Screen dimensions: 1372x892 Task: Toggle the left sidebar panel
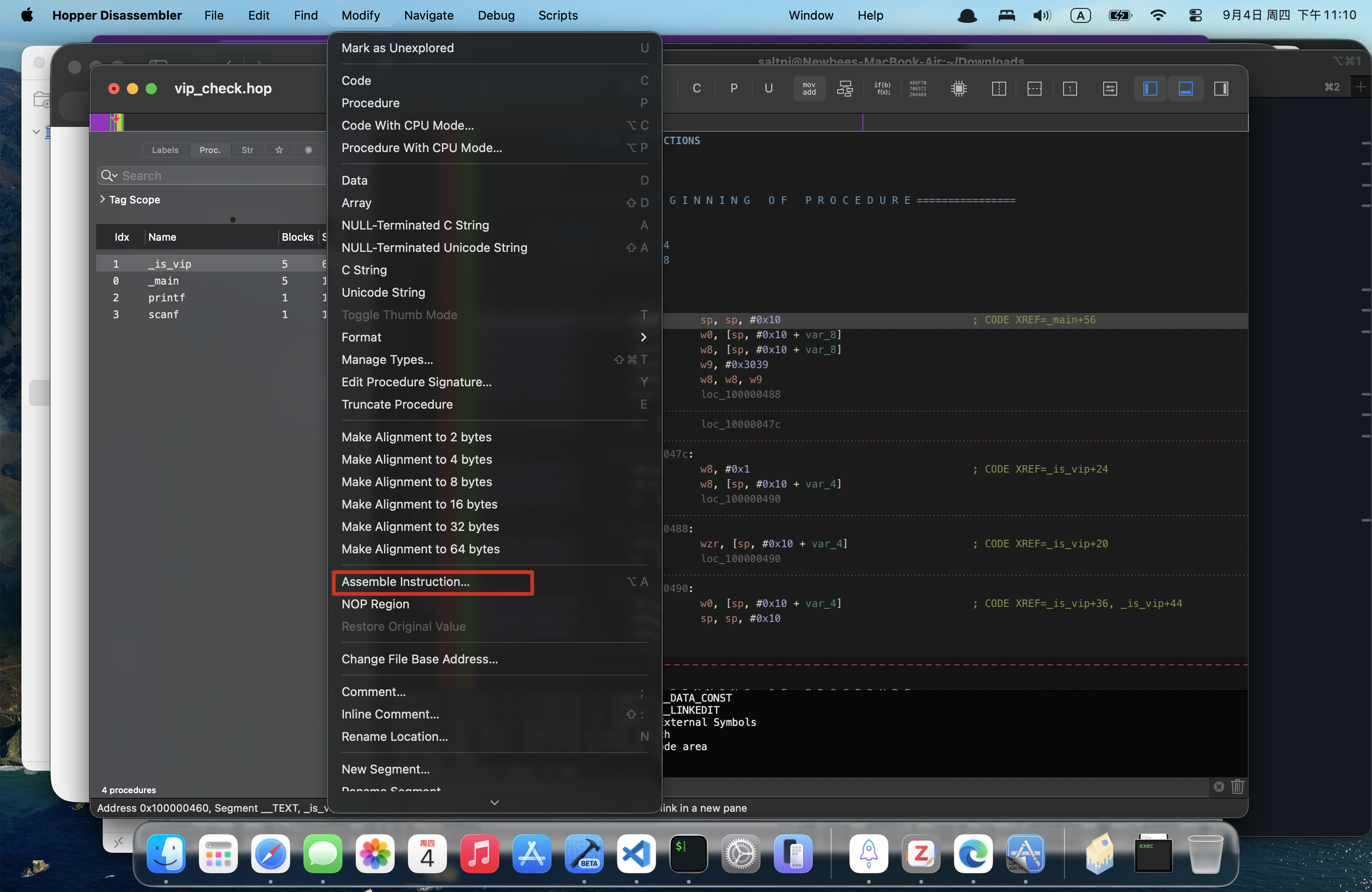point(1150,88)
